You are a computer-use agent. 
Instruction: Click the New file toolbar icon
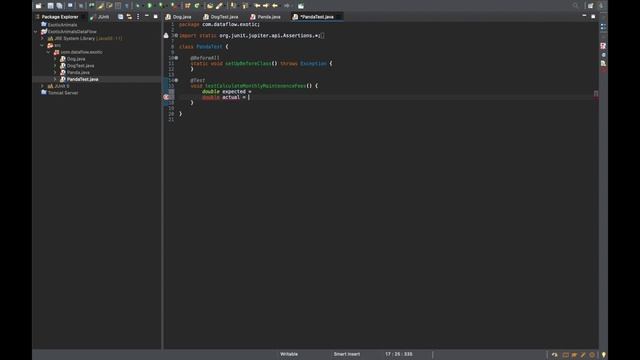pyautogui.click(x=38, y=6)
